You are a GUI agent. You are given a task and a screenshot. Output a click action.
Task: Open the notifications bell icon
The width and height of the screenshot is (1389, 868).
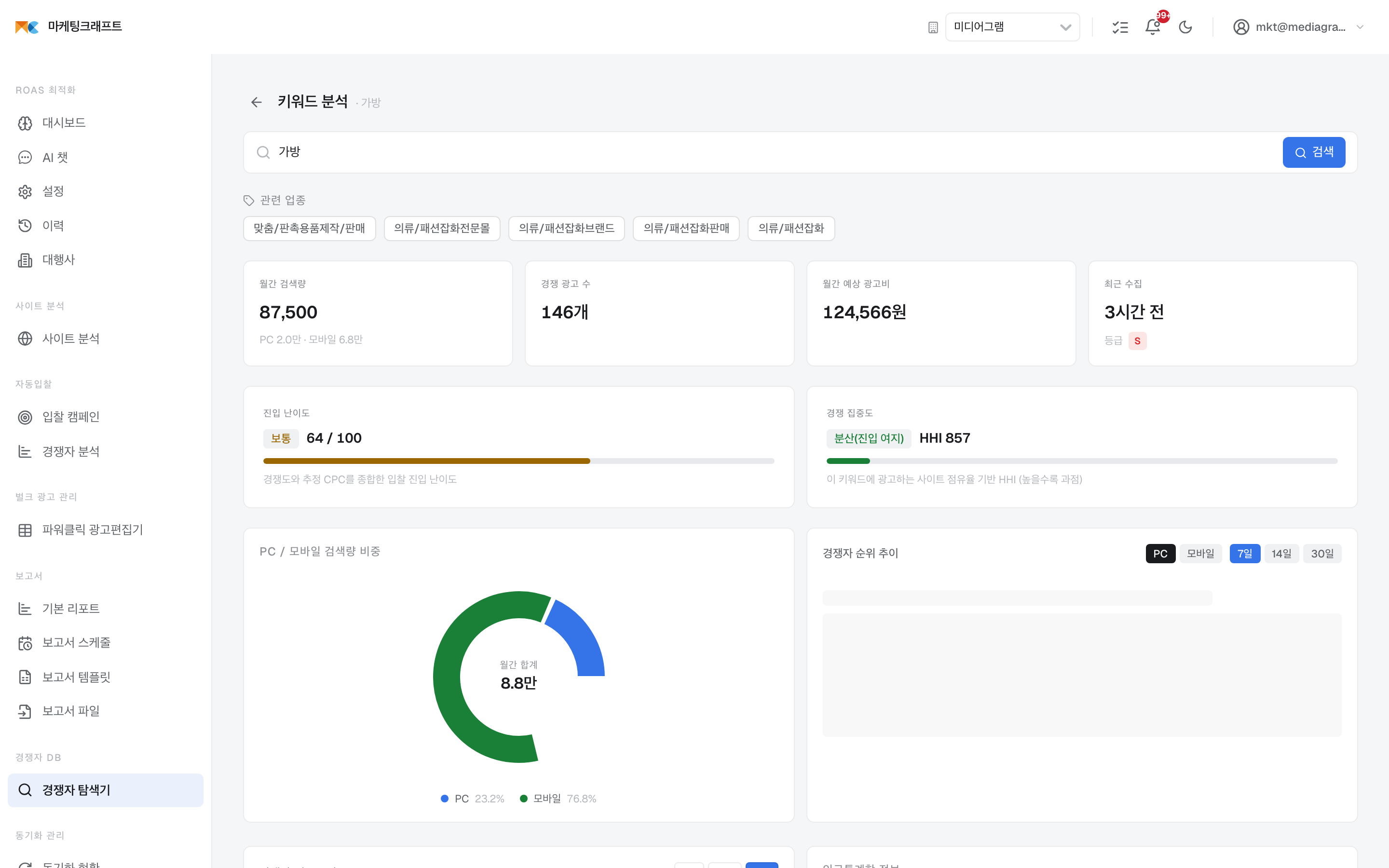click(1153, 27)
